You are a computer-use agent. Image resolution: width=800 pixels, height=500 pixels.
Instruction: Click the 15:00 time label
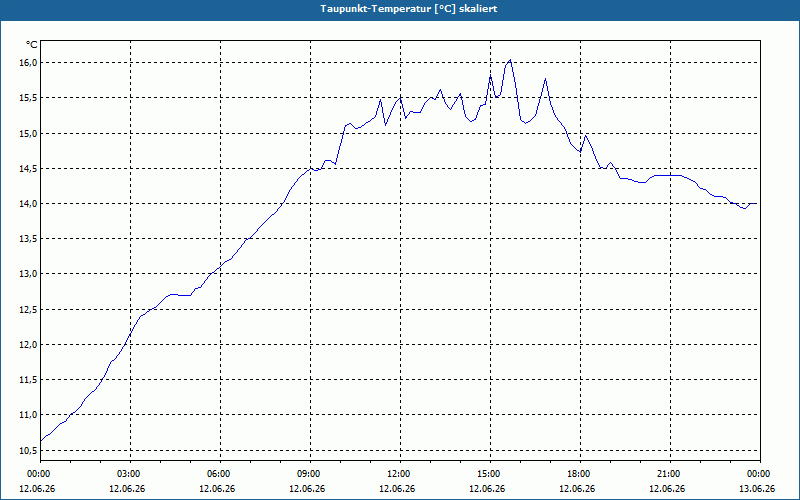click(490, 474)
